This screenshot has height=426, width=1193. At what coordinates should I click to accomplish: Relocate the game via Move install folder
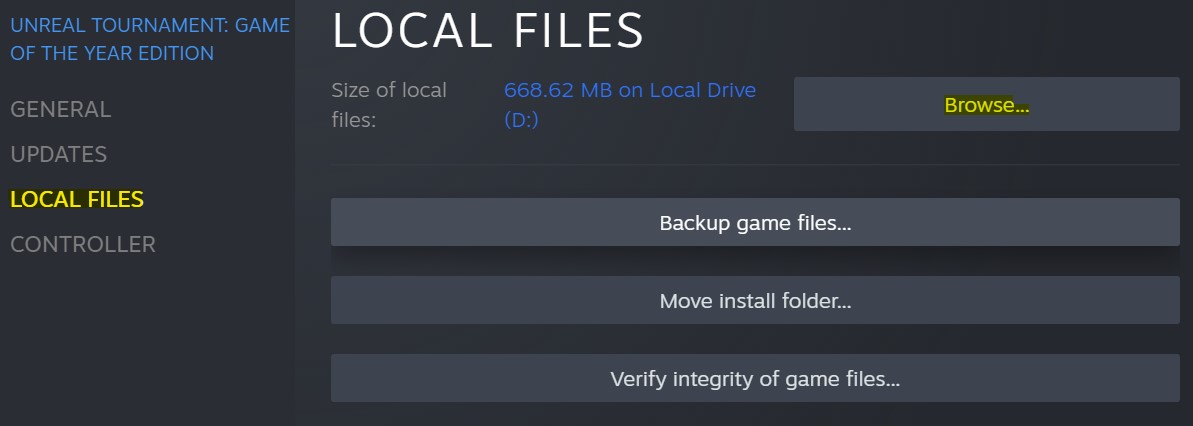pos(755,300)
